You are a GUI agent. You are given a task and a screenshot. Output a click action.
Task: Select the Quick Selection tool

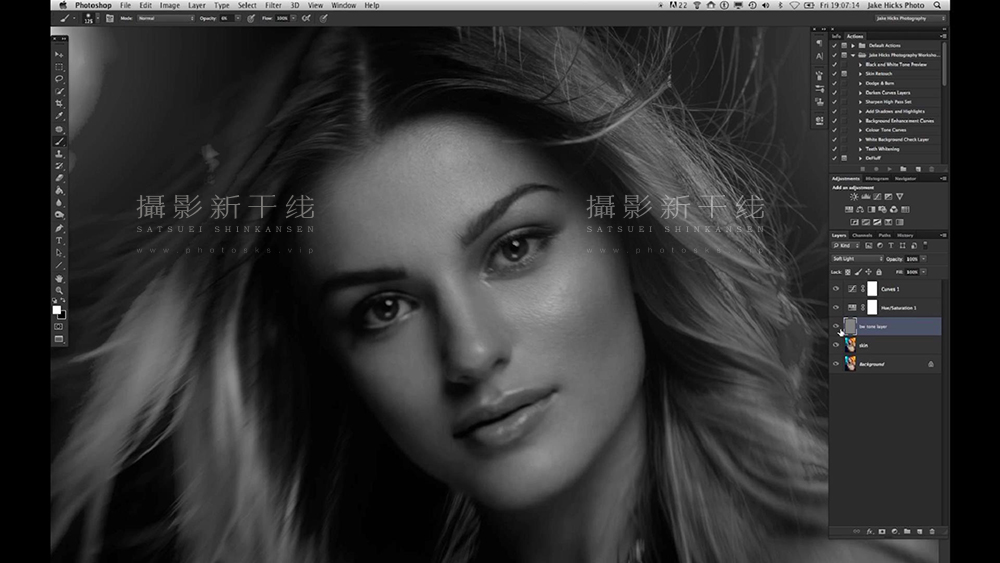coord(59,91)
